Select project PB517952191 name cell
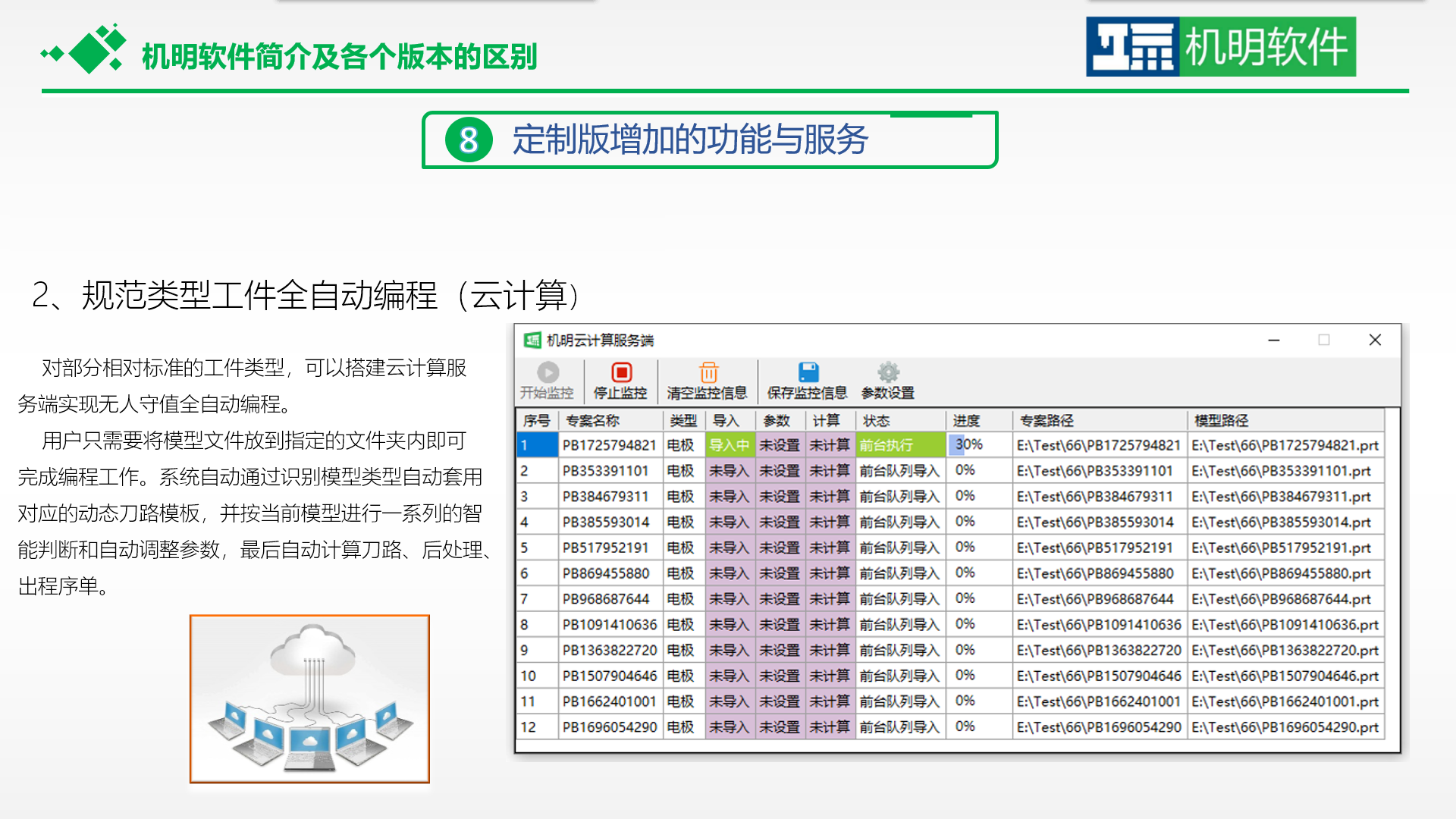This screenshot has height=819, width=1456. [610, 548]
